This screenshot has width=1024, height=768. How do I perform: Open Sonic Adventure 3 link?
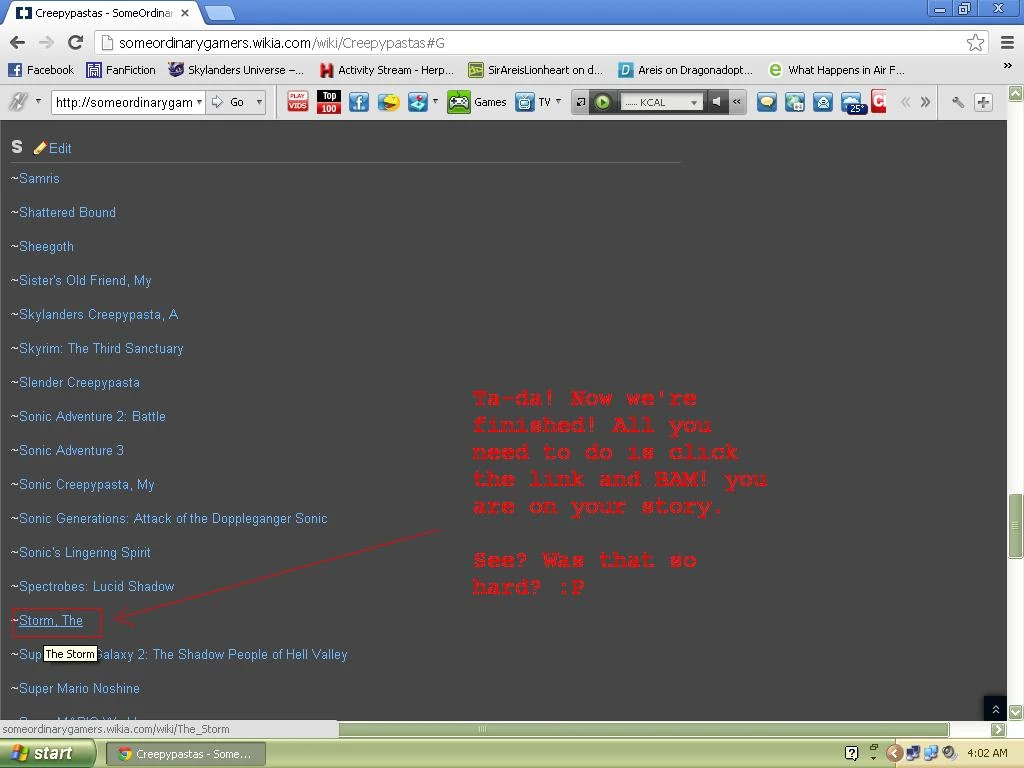click(71, 450)
